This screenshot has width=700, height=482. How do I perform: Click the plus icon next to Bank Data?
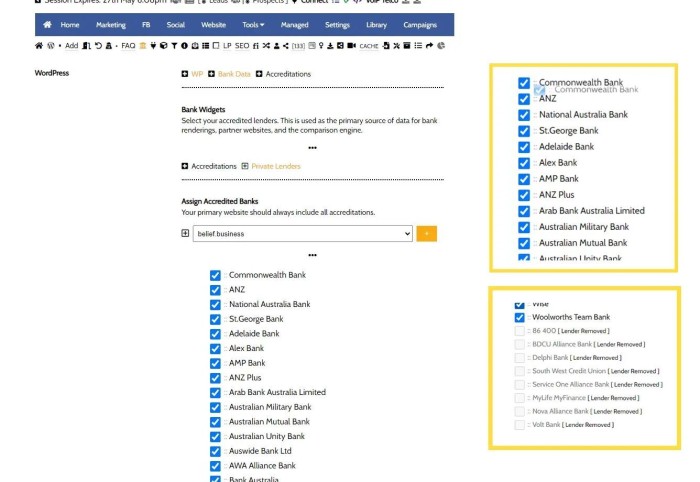(211, 74)
